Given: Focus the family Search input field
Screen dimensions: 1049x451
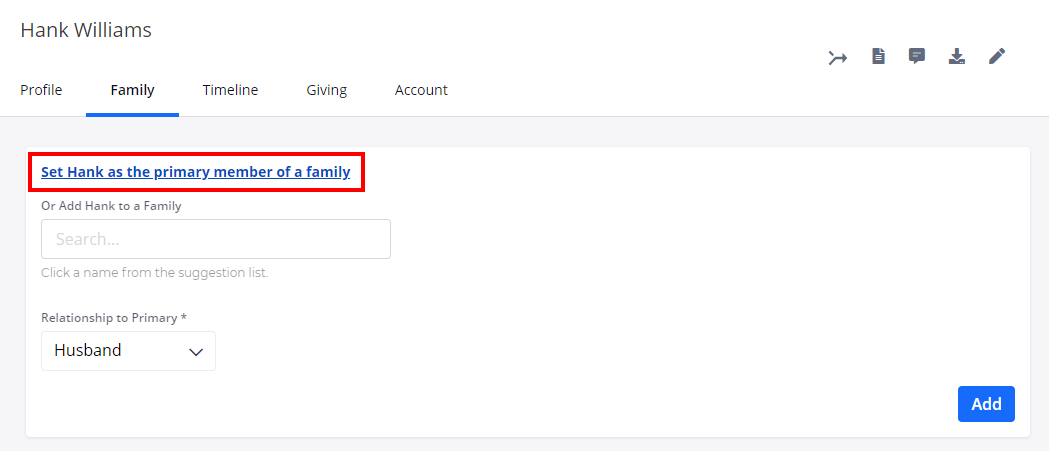Looking at the screenshot, I should pyautogui.click(x=216, y=239).
